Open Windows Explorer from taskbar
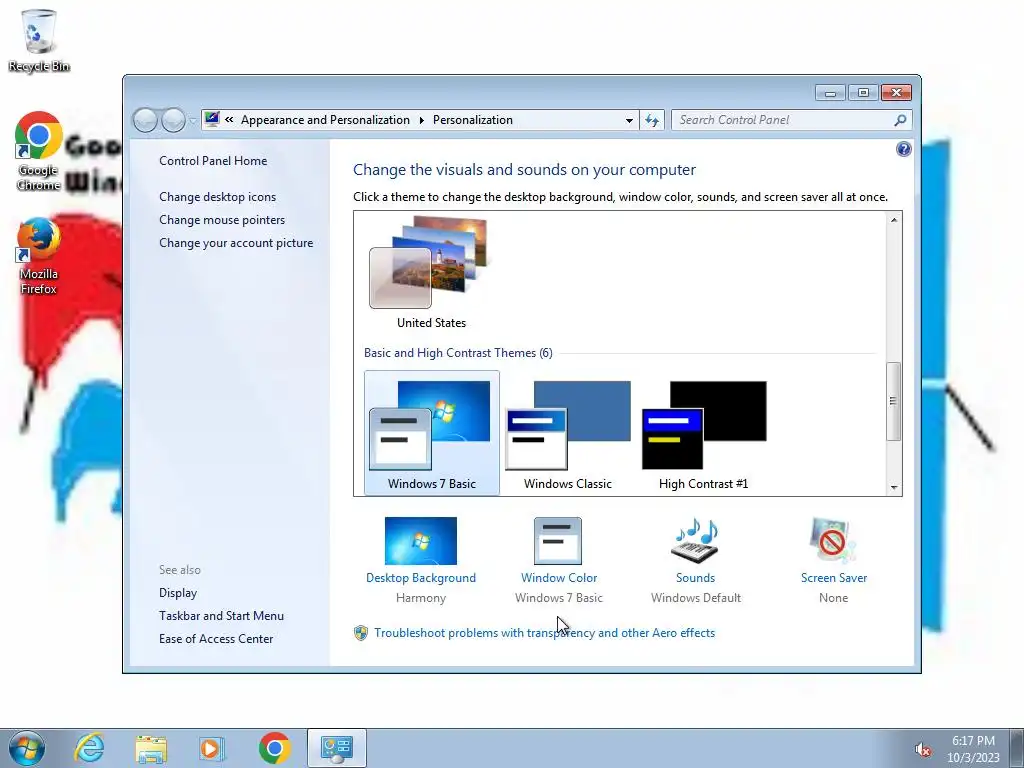 tap(151, 748)
